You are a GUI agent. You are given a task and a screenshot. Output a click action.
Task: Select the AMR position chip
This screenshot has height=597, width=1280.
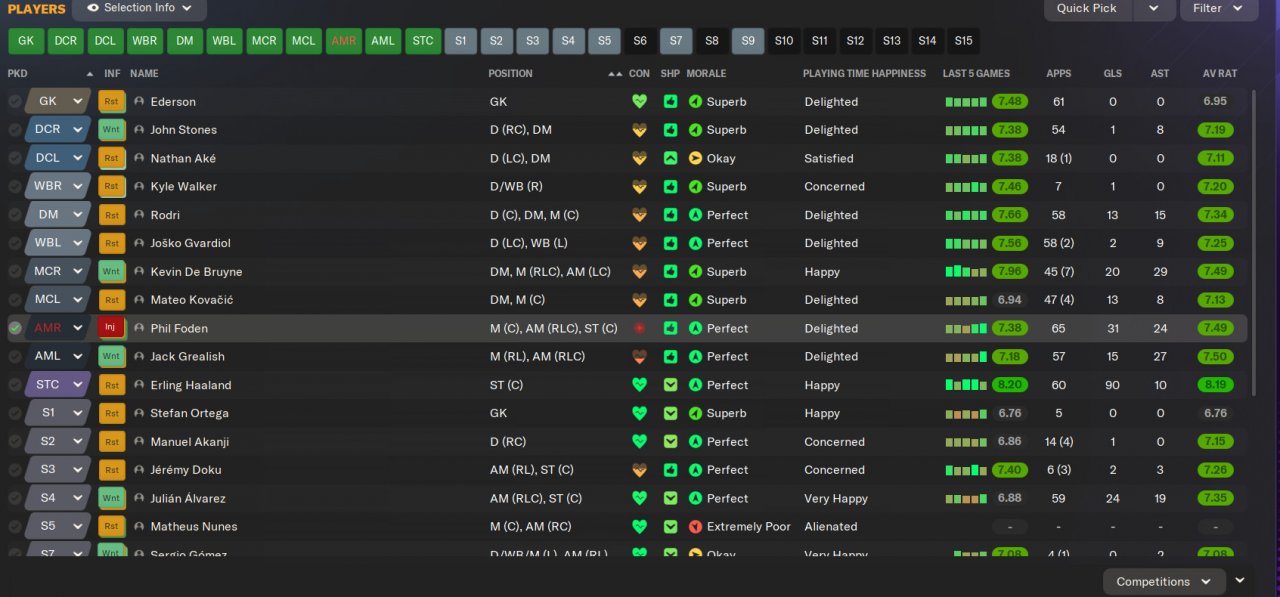point(343,41)
